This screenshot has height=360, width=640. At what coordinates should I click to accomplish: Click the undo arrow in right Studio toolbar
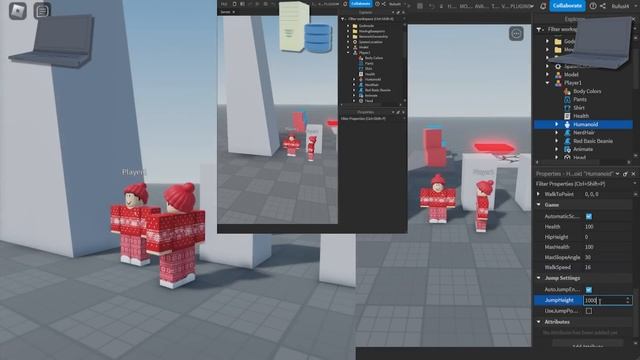[432, 6]
